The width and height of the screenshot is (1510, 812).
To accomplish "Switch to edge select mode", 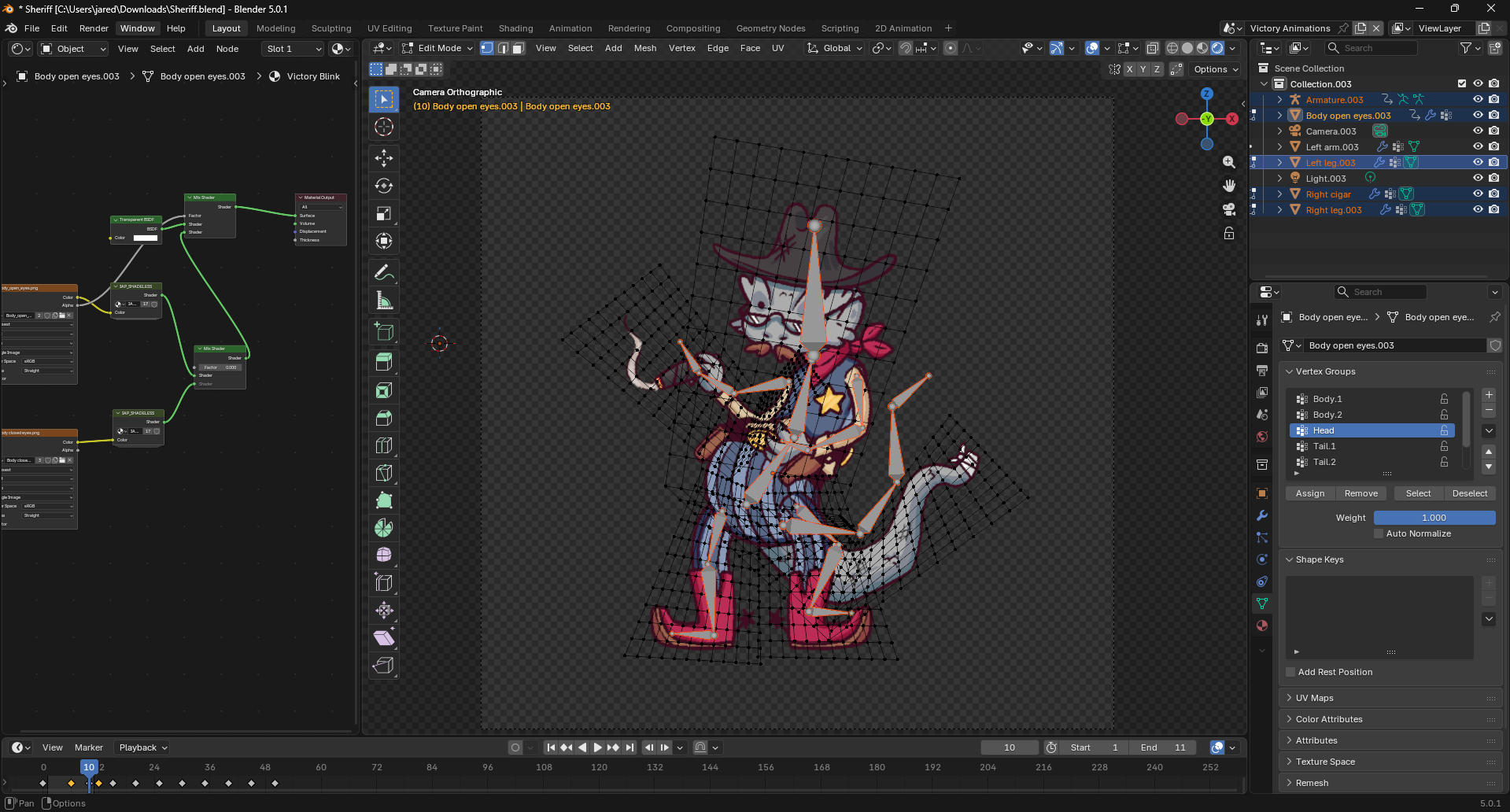I will [503, 48].
